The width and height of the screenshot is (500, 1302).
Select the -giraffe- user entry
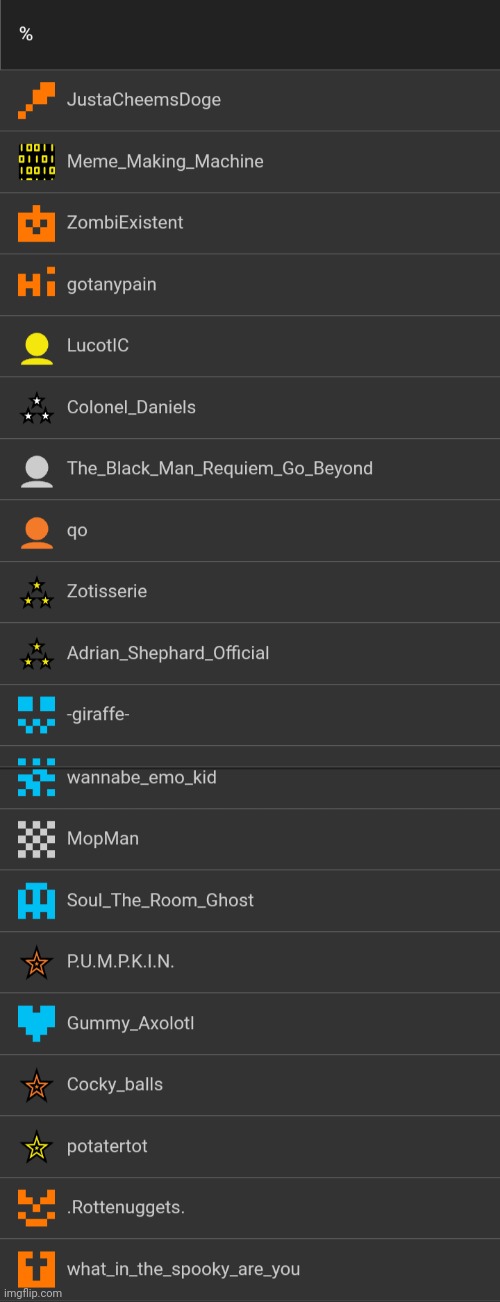250,715
